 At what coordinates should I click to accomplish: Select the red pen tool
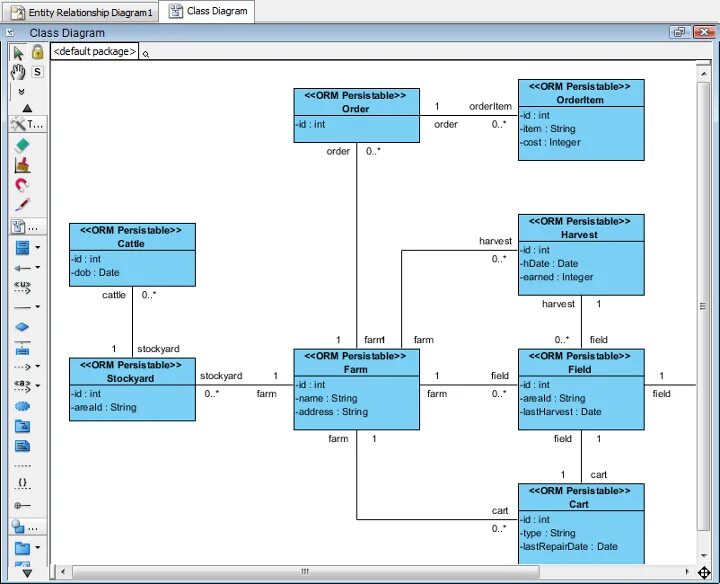(x=22, y=205)
